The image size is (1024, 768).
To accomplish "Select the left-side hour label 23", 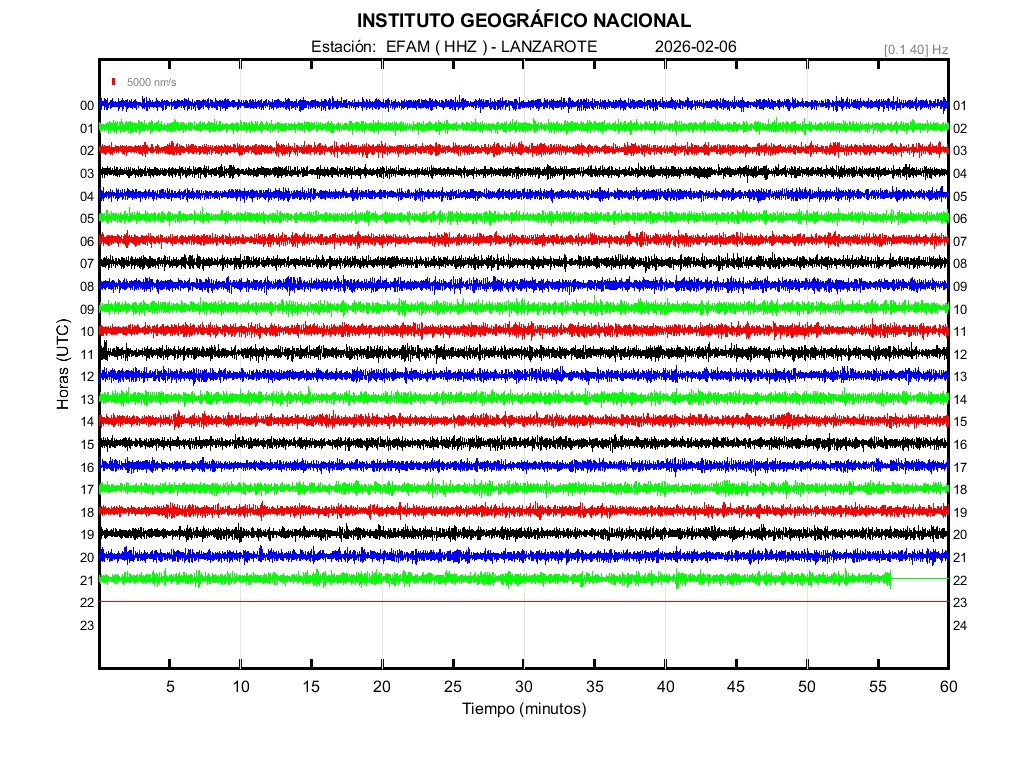I will 87,625.
